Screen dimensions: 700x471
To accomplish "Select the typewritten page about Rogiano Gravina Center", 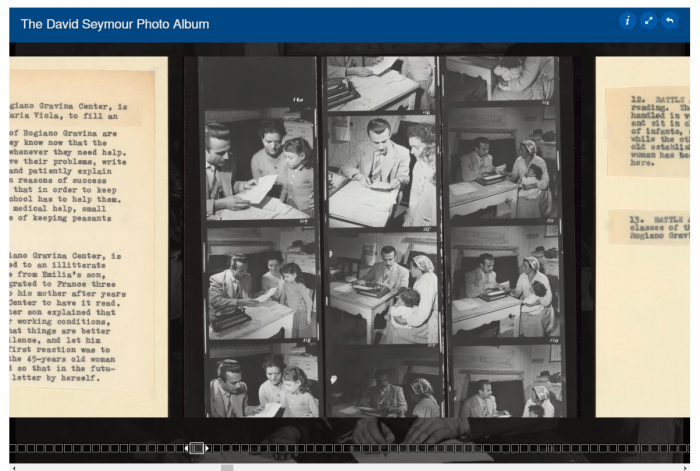I will pos(88,237).
